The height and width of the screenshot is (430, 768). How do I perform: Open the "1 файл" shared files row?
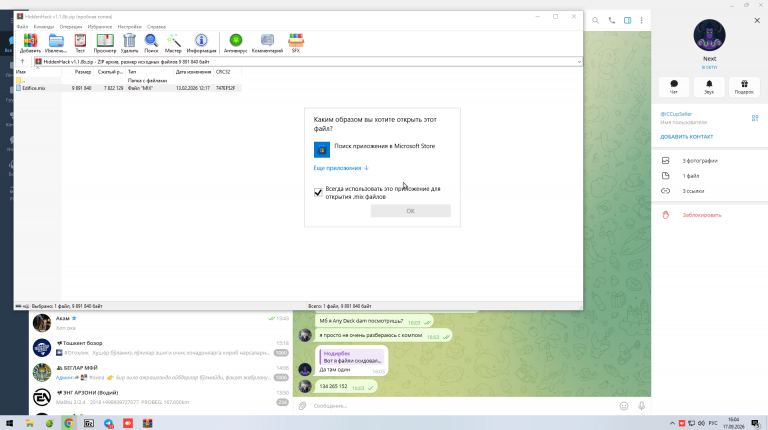709,176
